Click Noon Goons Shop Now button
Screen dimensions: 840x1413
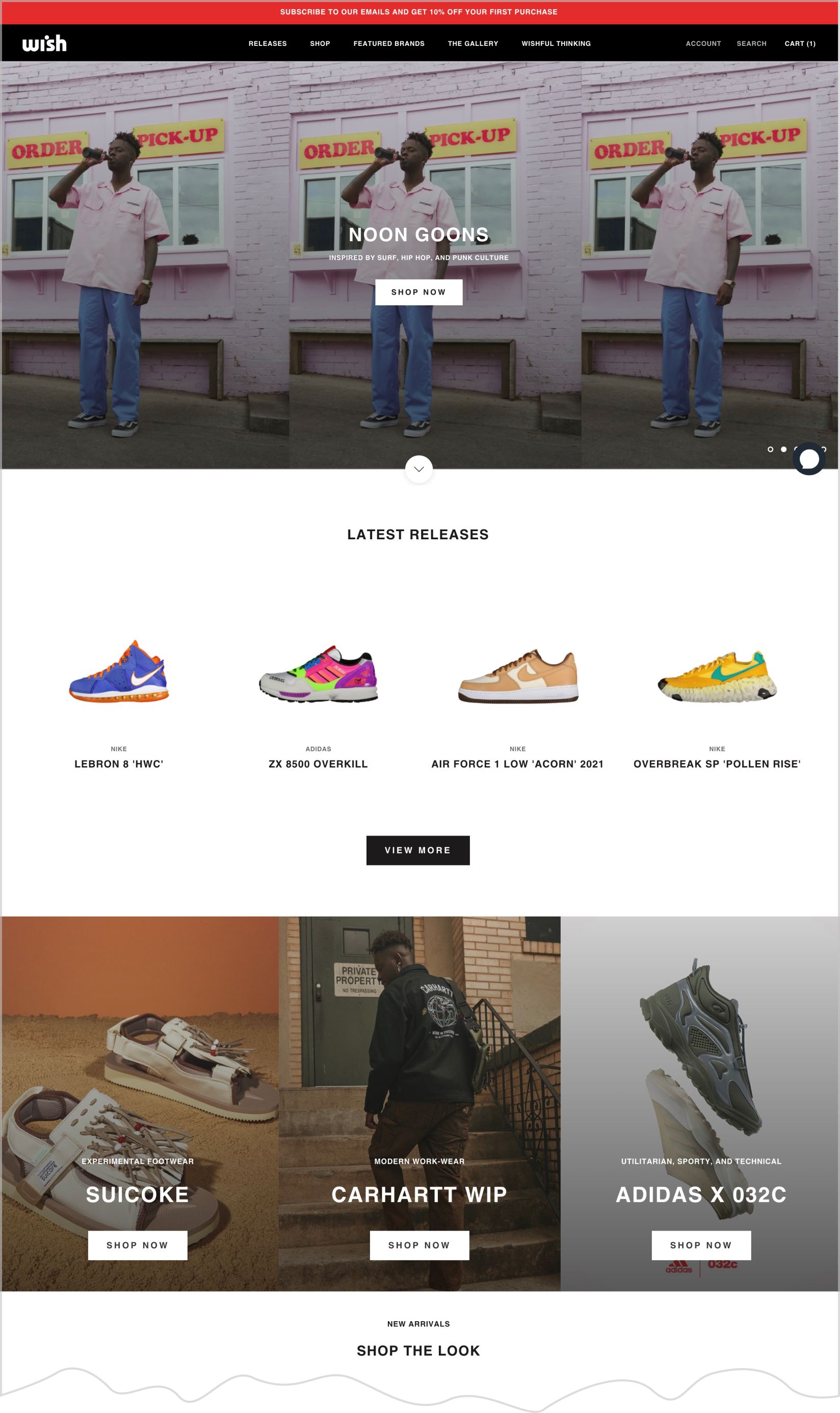coord(419,292)
